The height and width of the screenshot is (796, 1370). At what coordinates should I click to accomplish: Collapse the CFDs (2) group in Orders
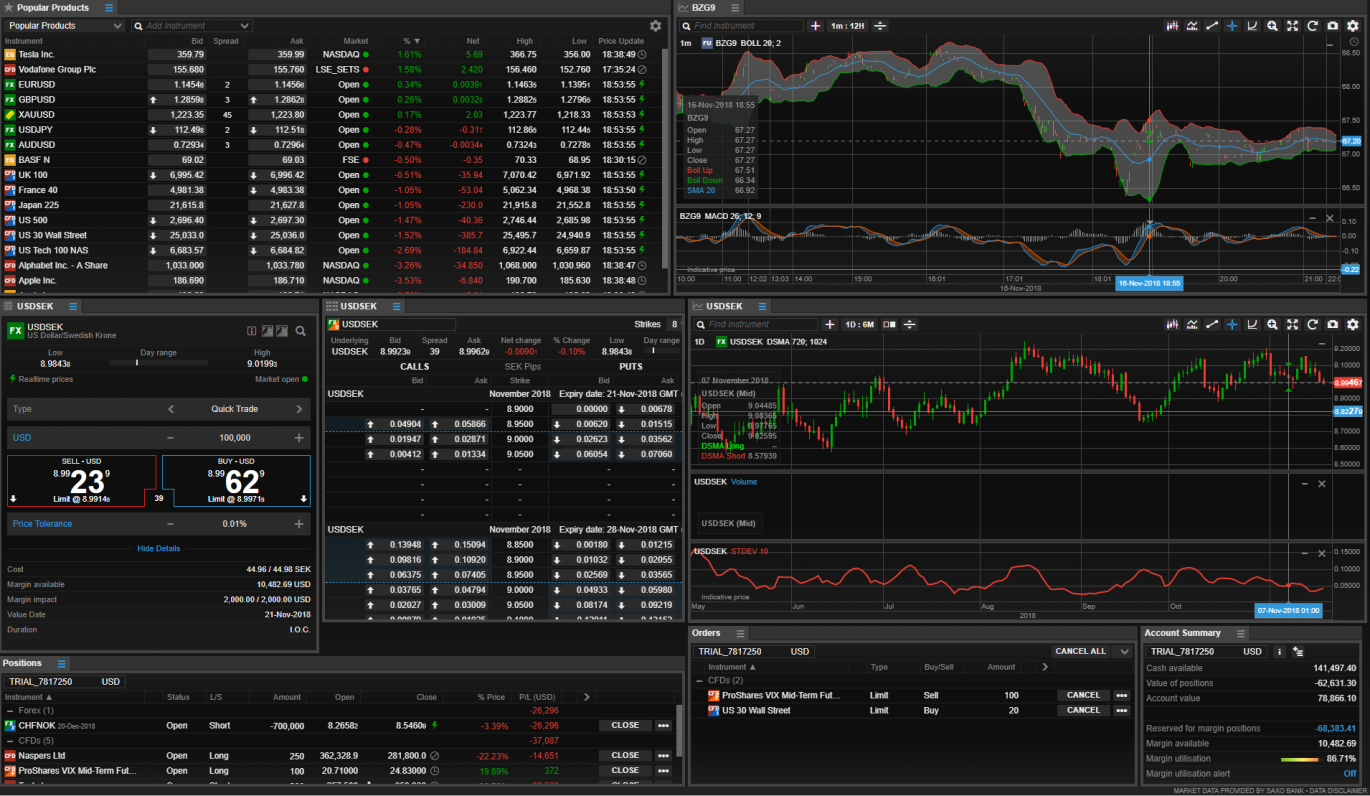pos(699,681)
